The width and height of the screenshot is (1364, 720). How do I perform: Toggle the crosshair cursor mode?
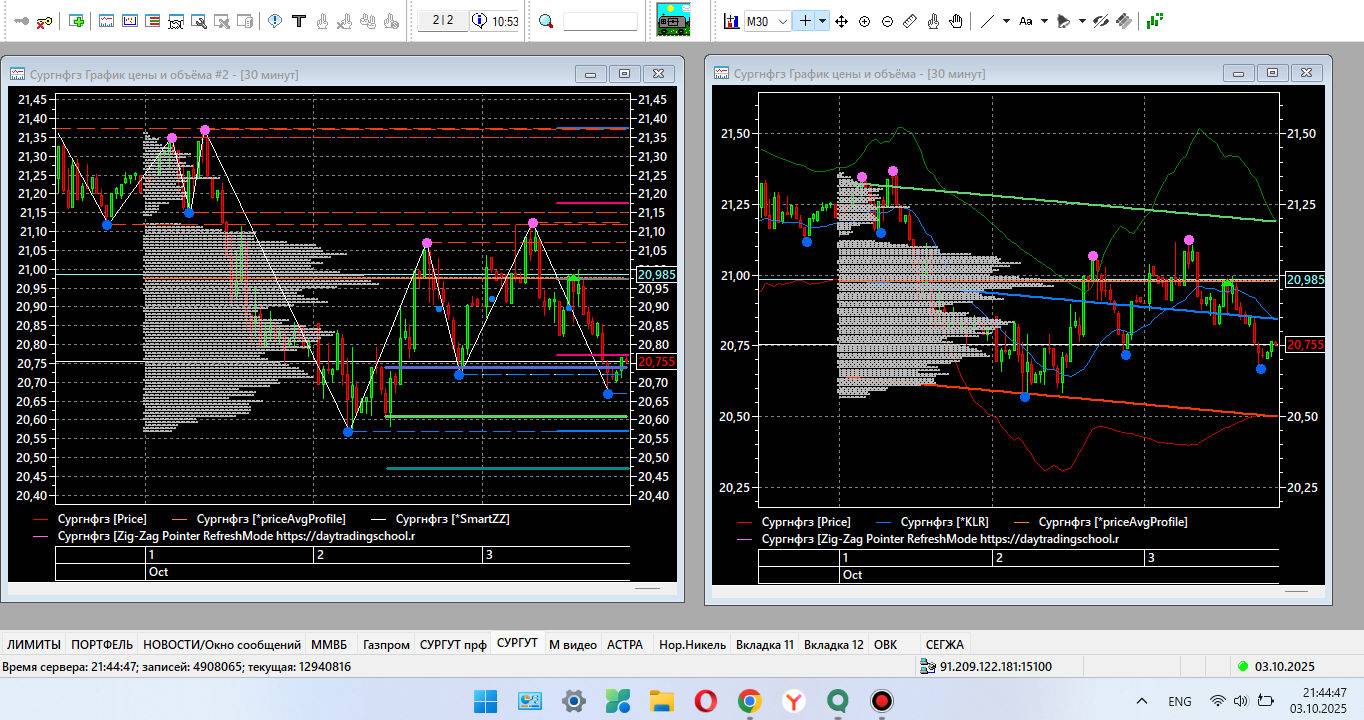(804, 21)
